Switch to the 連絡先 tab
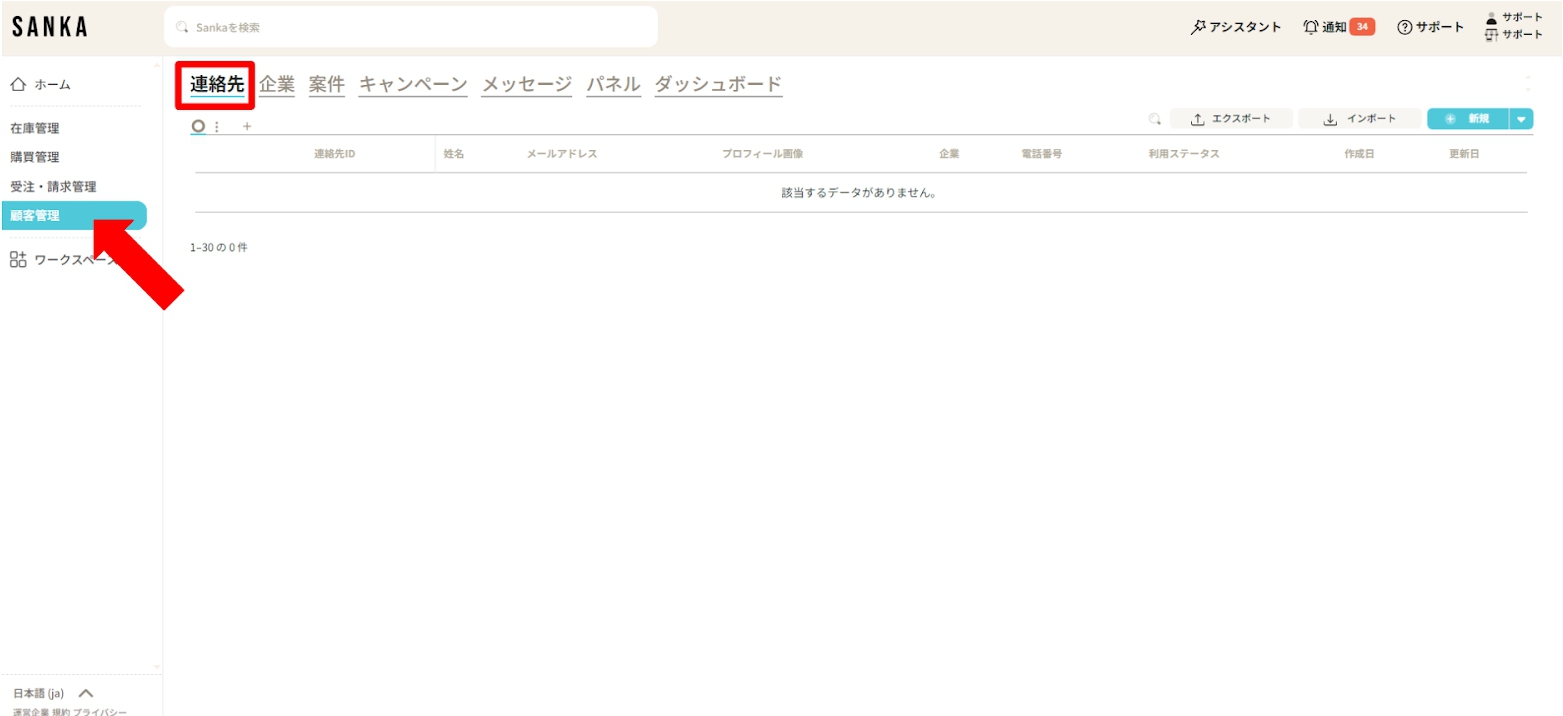This screenshot has width=1563, height=716. pos(217,85)
